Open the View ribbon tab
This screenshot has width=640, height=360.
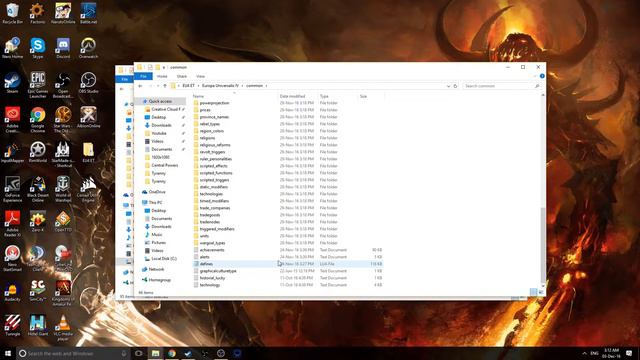click(x=200, y=76)
